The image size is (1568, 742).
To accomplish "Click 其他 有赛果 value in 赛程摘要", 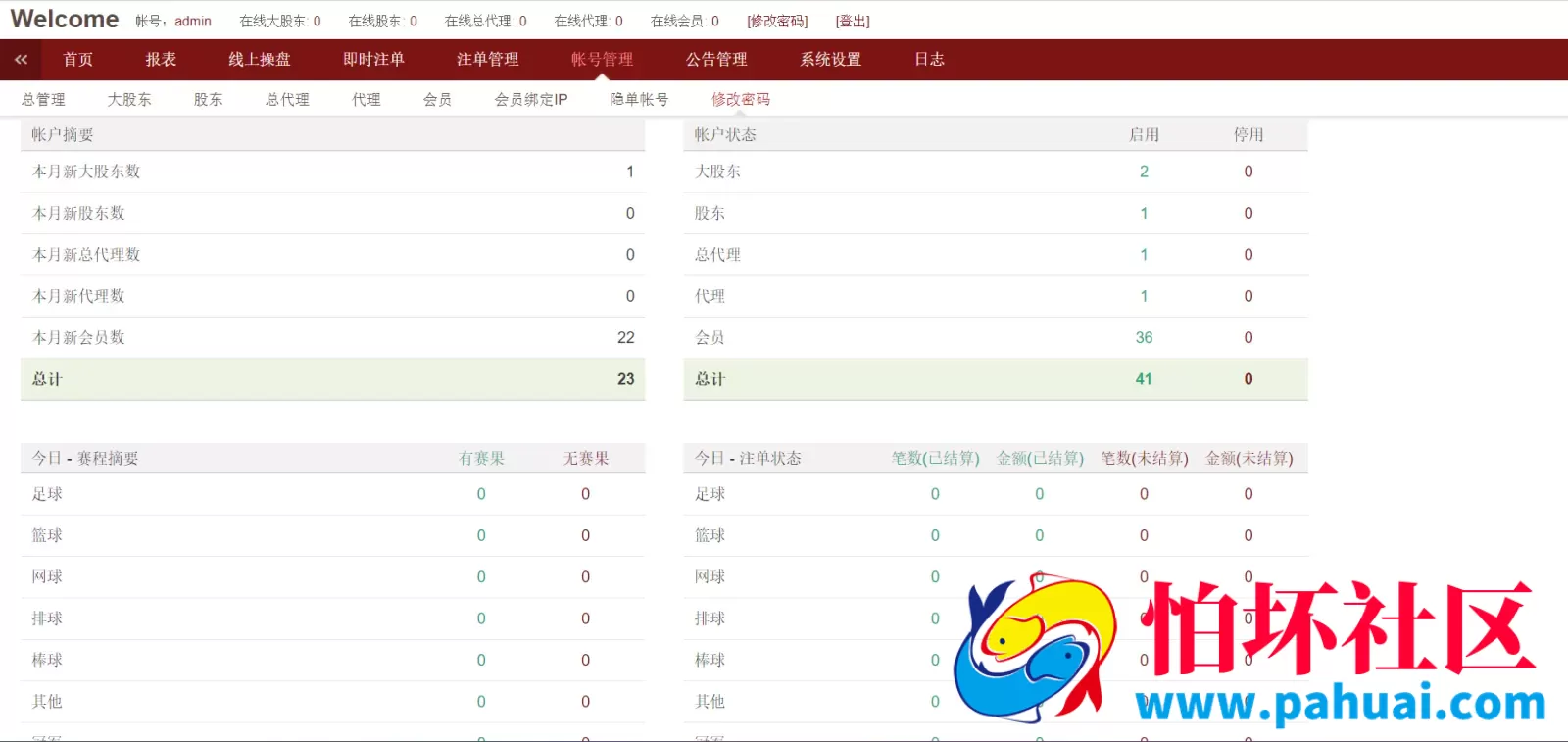I will pyautogui.click(x=481, y=702).
